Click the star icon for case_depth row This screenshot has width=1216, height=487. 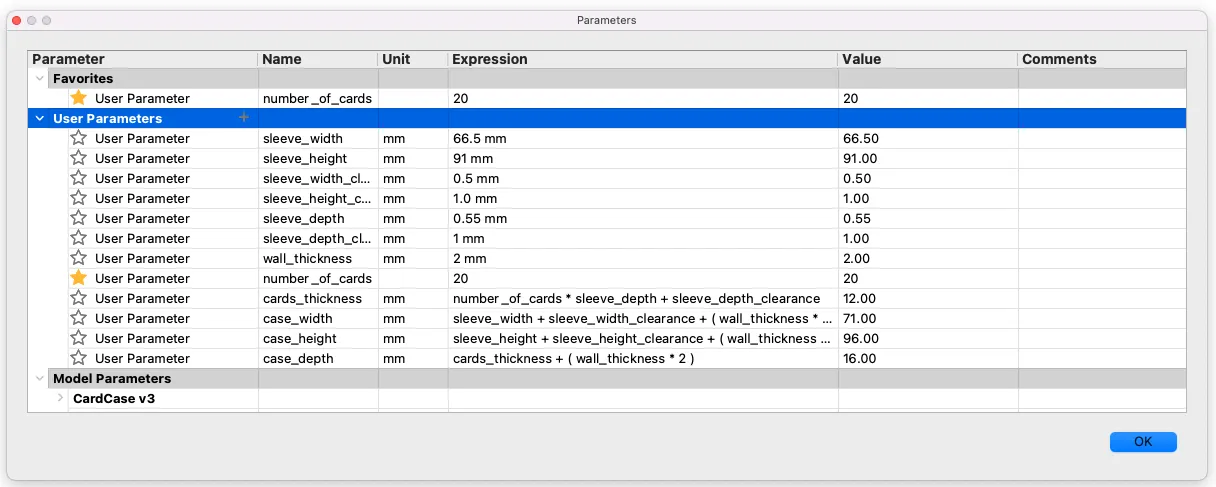[x=79, y=358]
